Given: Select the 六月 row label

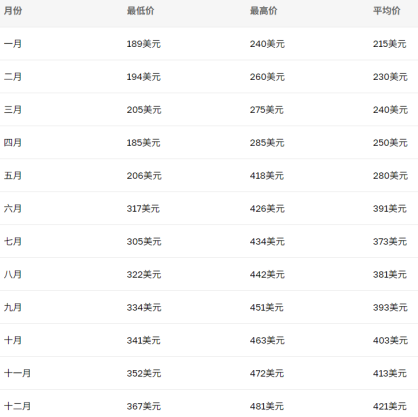Looking at the screenshot, I should (13, 209).
